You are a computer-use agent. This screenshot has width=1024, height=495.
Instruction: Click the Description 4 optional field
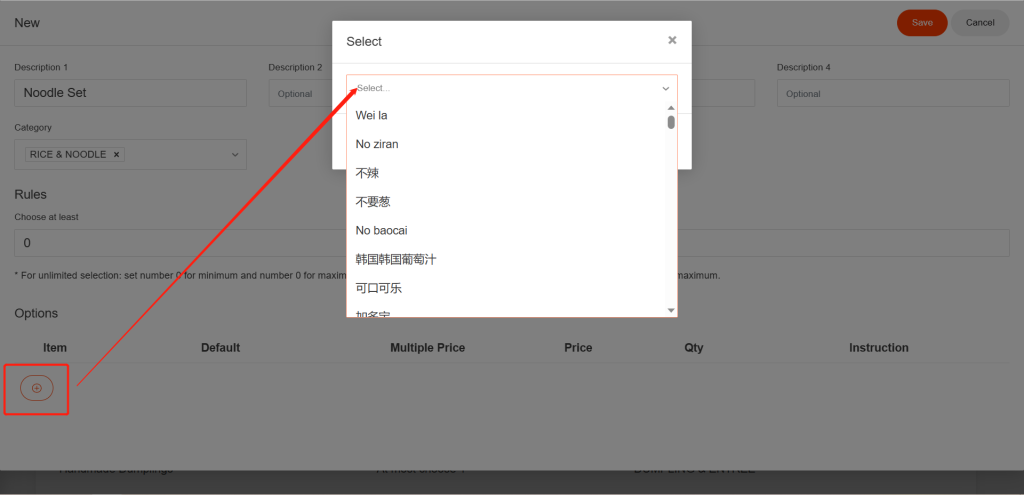(893, 93)
